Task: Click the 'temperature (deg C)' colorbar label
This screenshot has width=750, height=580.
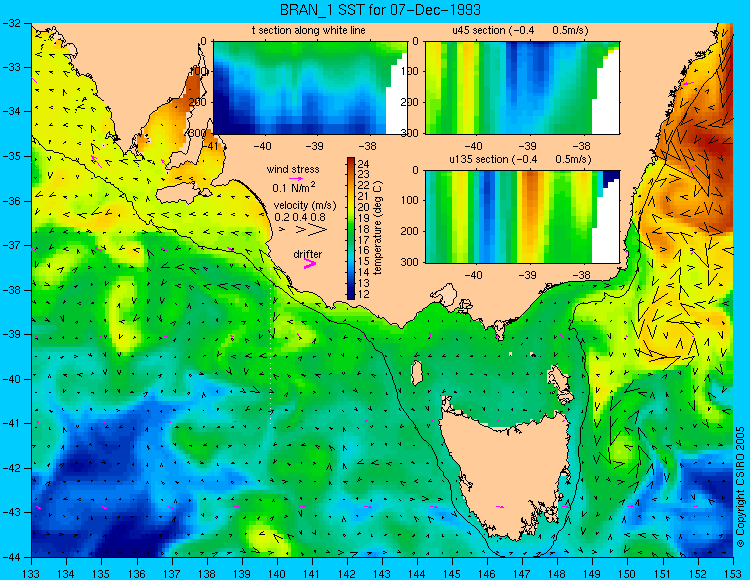Action: click(378, 228)
